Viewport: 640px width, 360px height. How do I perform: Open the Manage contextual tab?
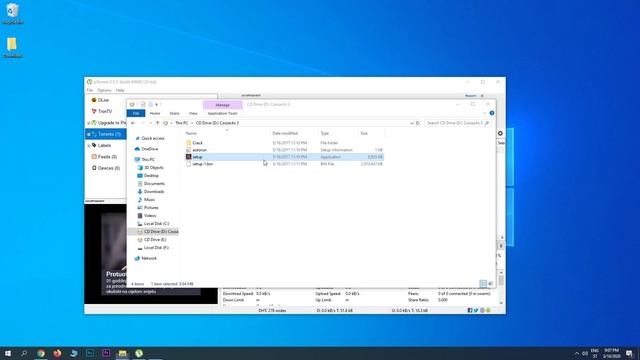click(x=222, y=105)
